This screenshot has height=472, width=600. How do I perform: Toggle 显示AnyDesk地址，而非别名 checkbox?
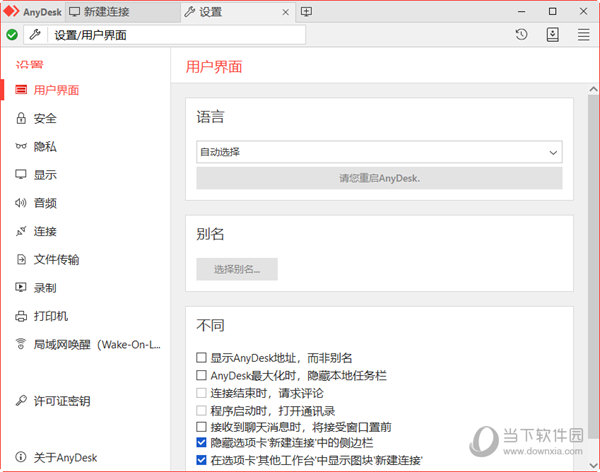[x=201, y=358]
